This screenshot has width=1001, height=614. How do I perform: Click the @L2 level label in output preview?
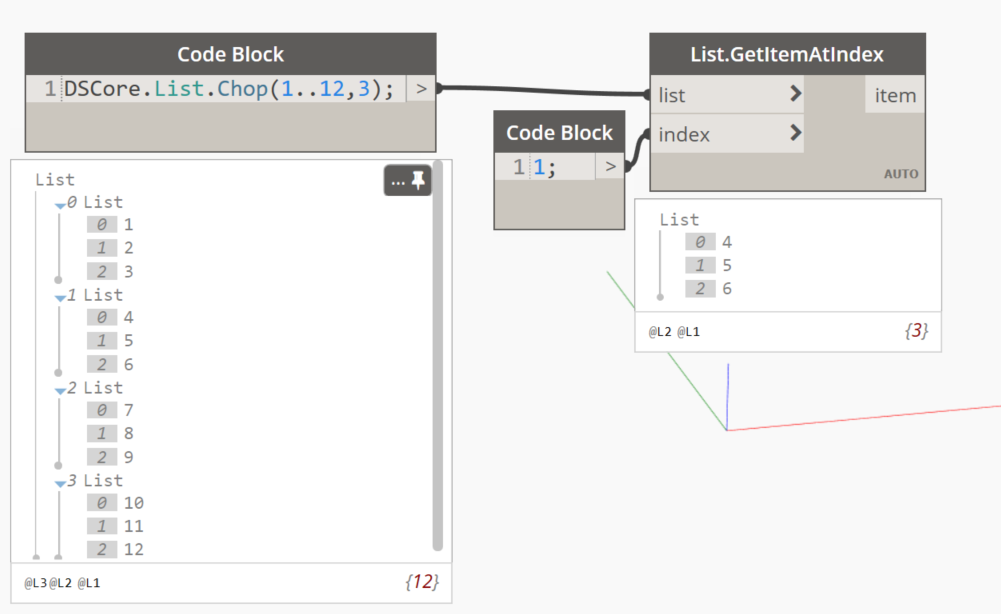[660, 332]
